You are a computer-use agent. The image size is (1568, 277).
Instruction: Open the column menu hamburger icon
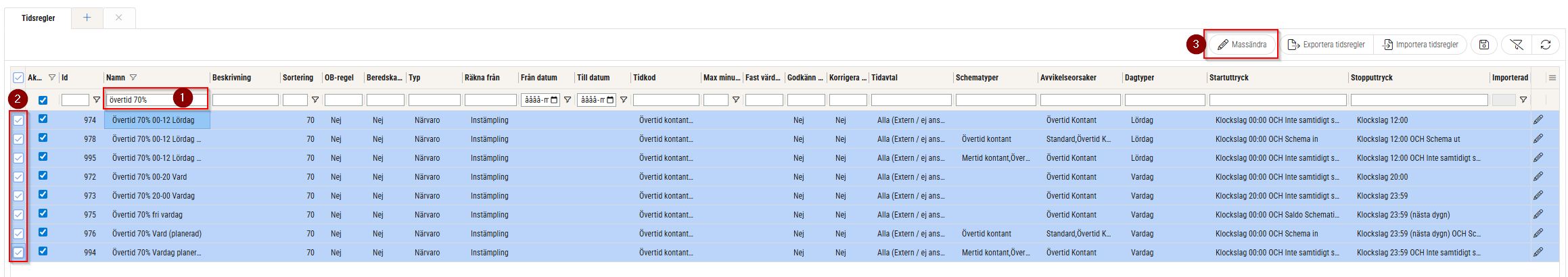[1552, 78]
